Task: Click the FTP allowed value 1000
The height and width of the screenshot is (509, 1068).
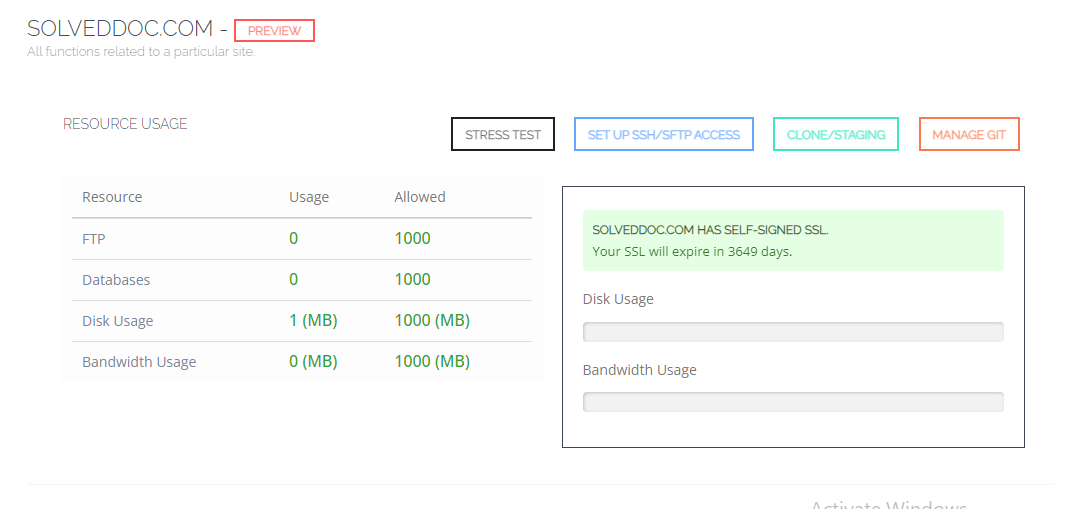Action: click(412, 238)
